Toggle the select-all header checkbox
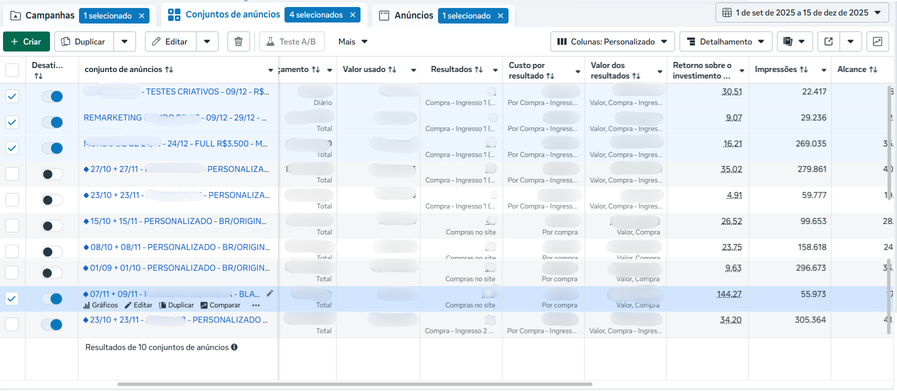897x391 pixels. (12, 70)
